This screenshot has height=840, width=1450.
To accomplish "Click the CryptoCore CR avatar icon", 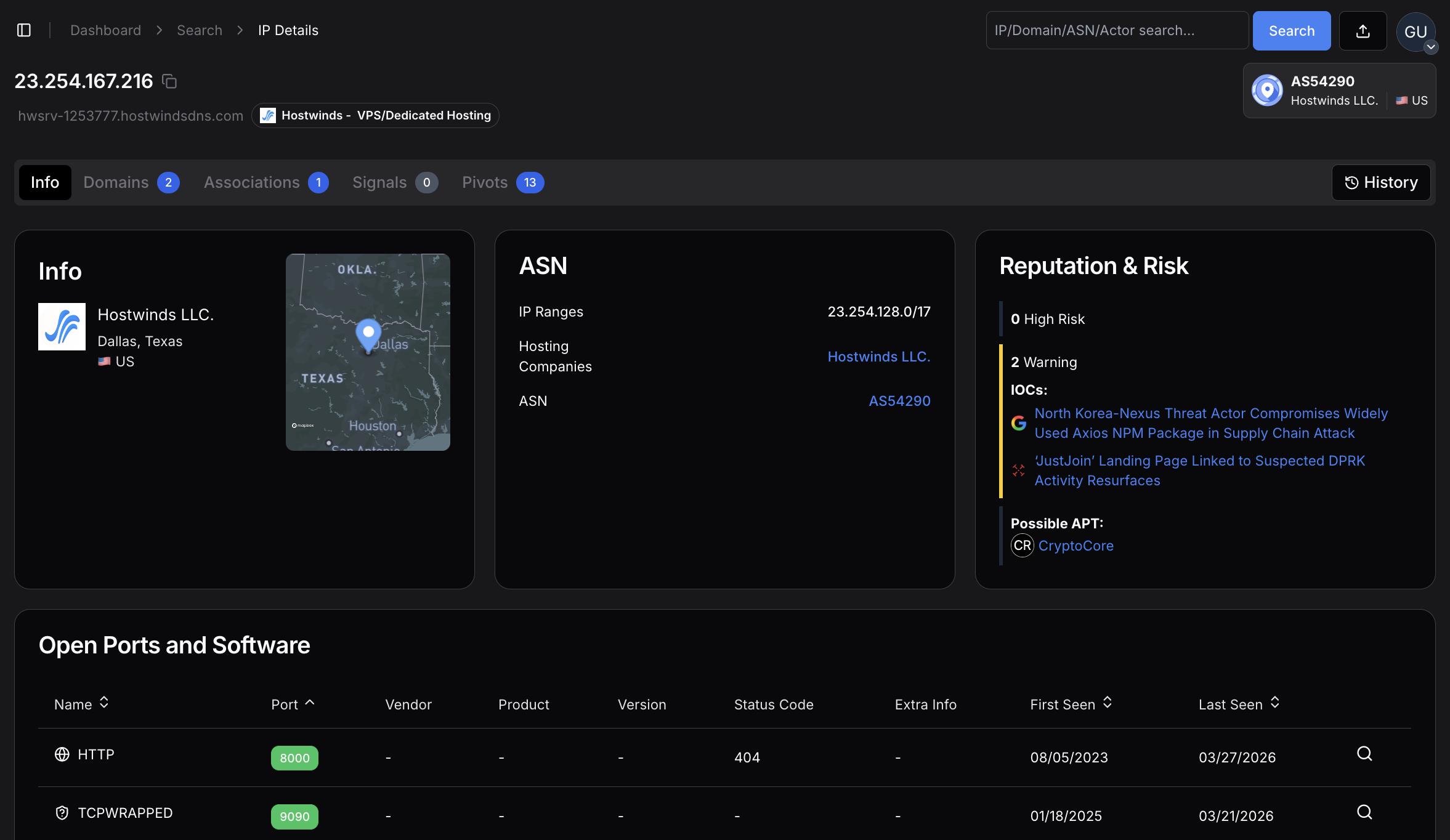I will 1022,546.
